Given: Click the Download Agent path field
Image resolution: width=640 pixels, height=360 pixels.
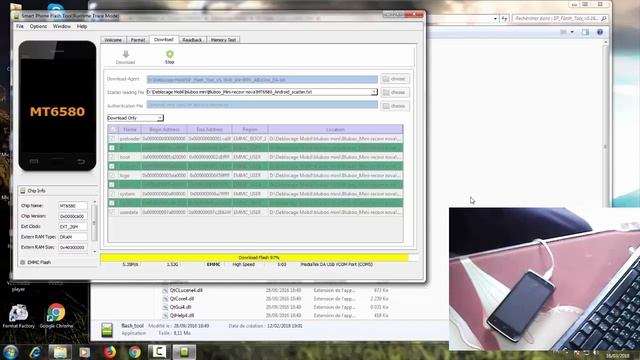Looking at the screenshot, I should [x=262, y=79].
